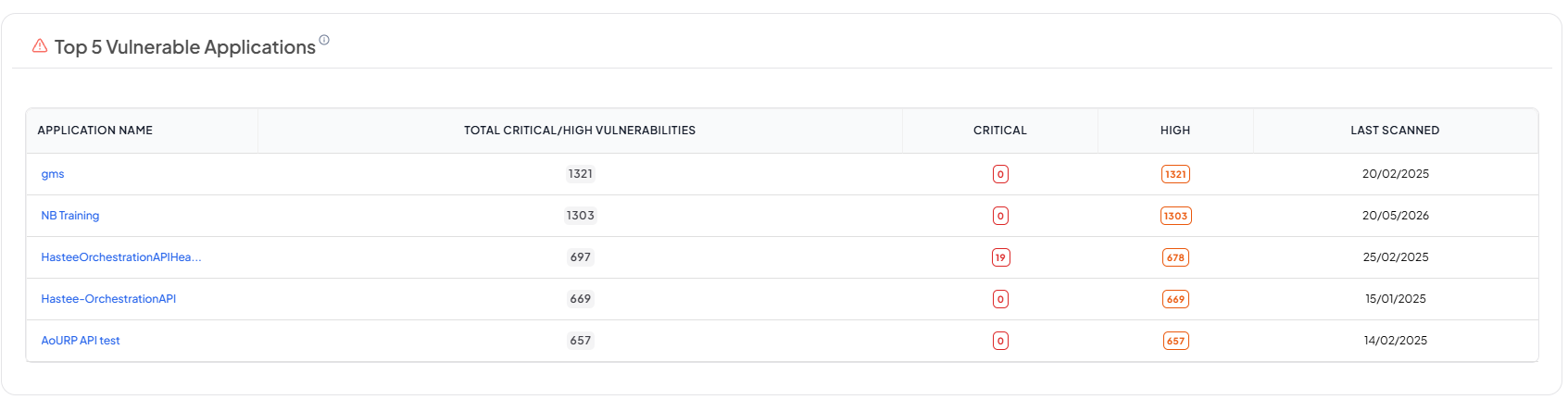Open the gms application link
Viewport: 1568px width, 412px height.
tap(53, 174)
